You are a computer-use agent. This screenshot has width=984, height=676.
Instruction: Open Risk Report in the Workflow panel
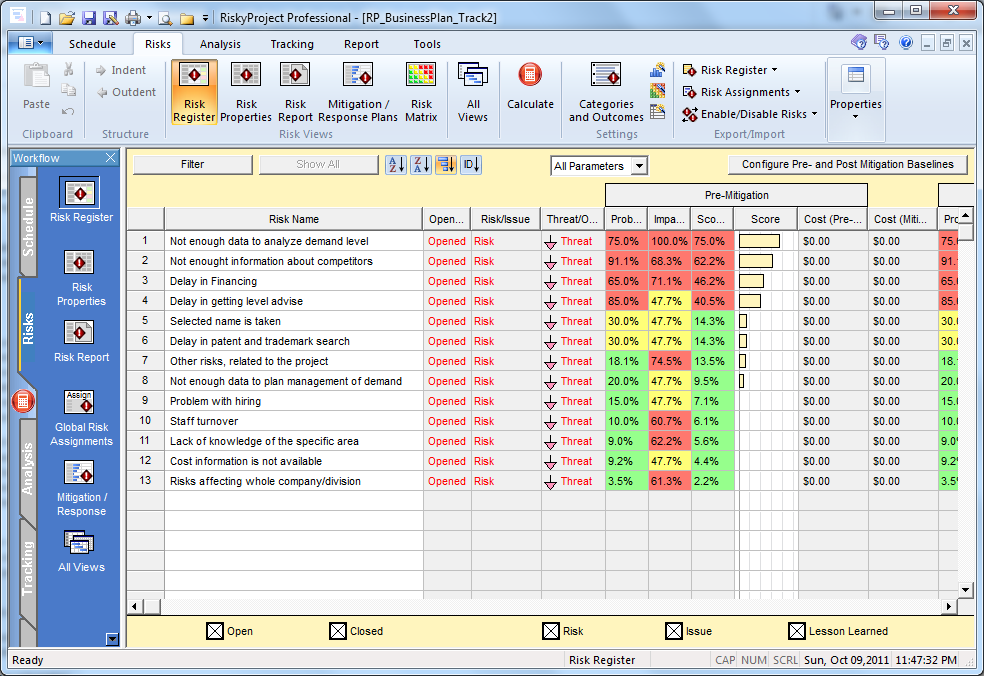point(81,341)
